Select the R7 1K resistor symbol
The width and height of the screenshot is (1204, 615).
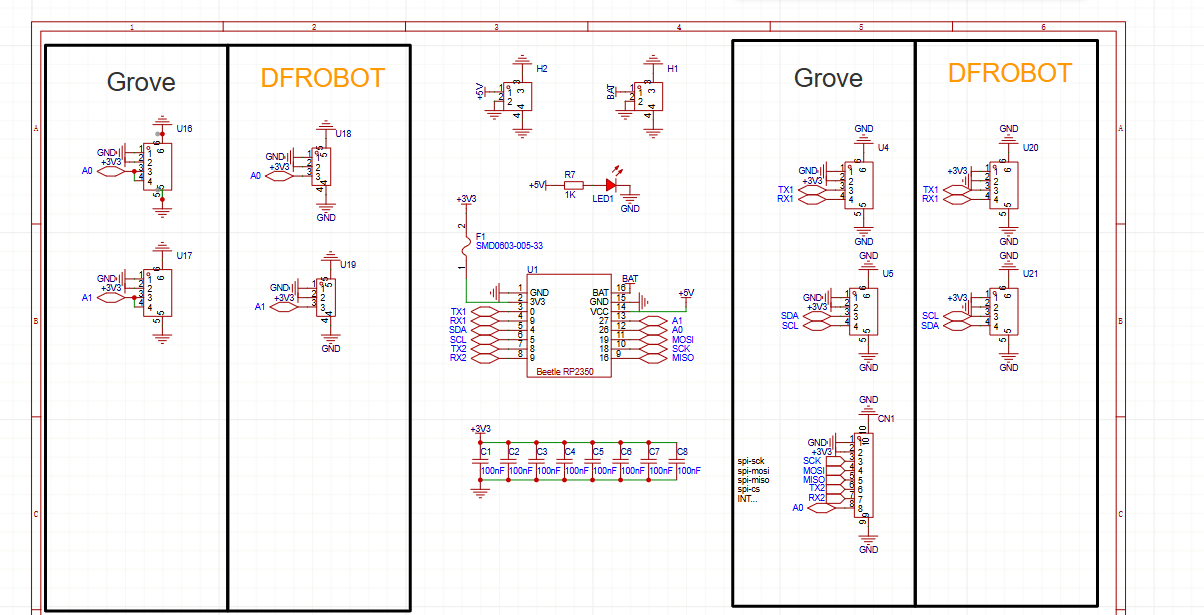click(571, 185)
